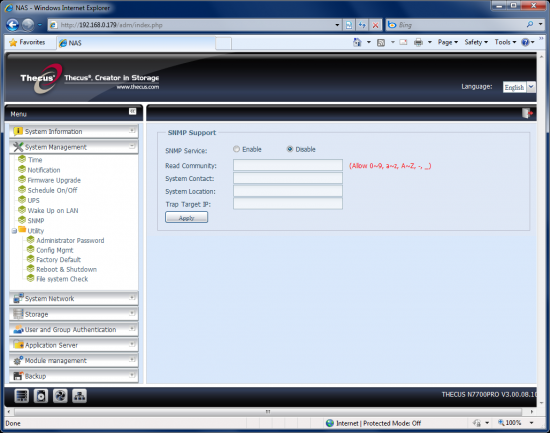This screenshot has width=550, height=433.
Task: Open Administrator Password in tree
Action: tap(70, 240)
